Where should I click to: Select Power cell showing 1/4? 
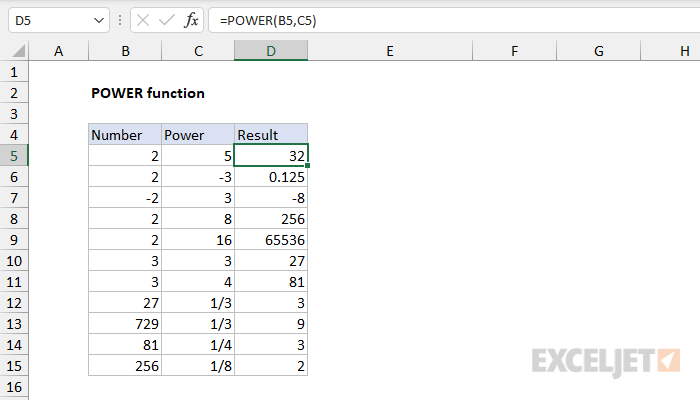tap(198, 345)
